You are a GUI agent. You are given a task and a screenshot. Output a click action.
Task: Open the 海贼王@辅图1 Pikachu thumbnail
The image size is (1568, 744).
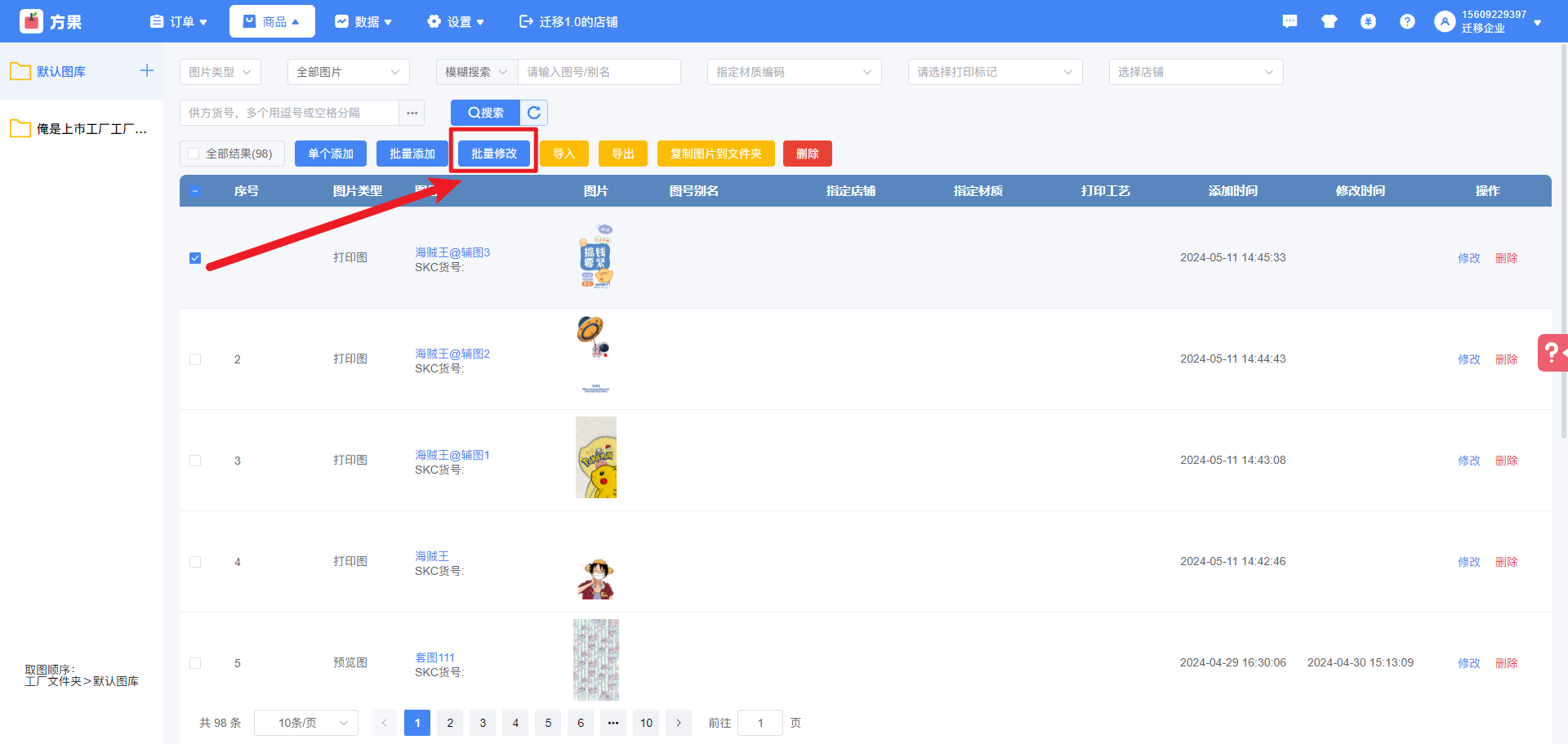tap(596, 457)
